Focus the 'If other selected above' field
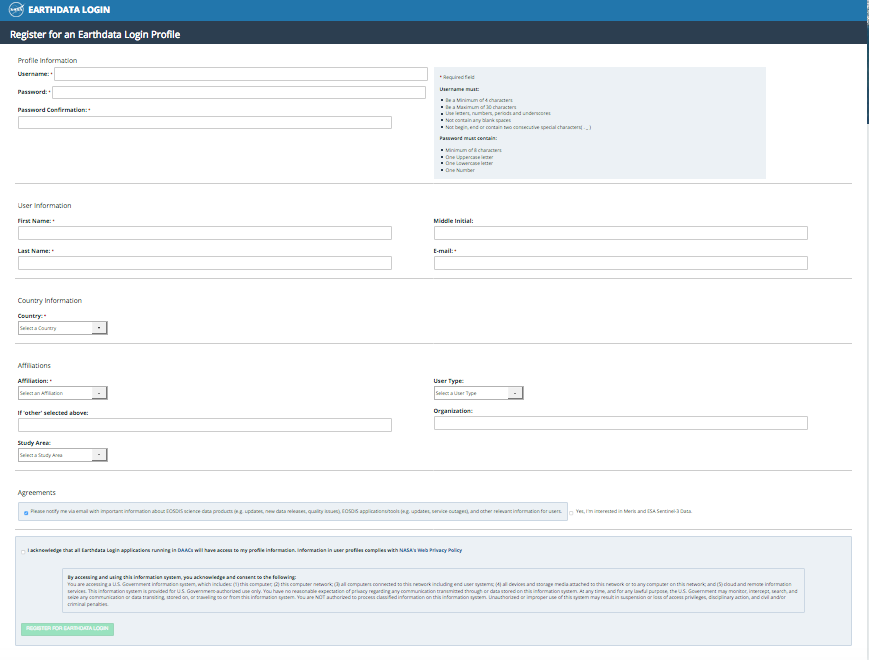 205,425
